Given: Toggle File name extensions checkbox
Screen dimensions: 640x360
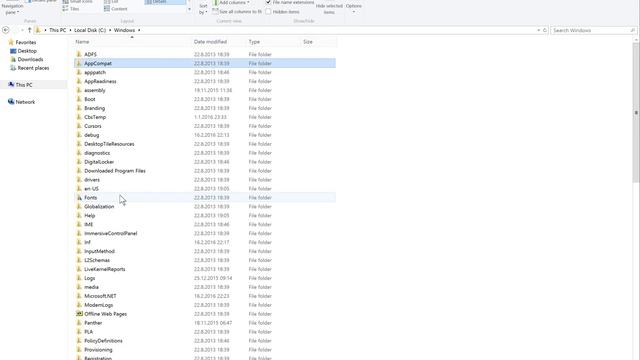Looking at the screenshot, I should 268,2.
